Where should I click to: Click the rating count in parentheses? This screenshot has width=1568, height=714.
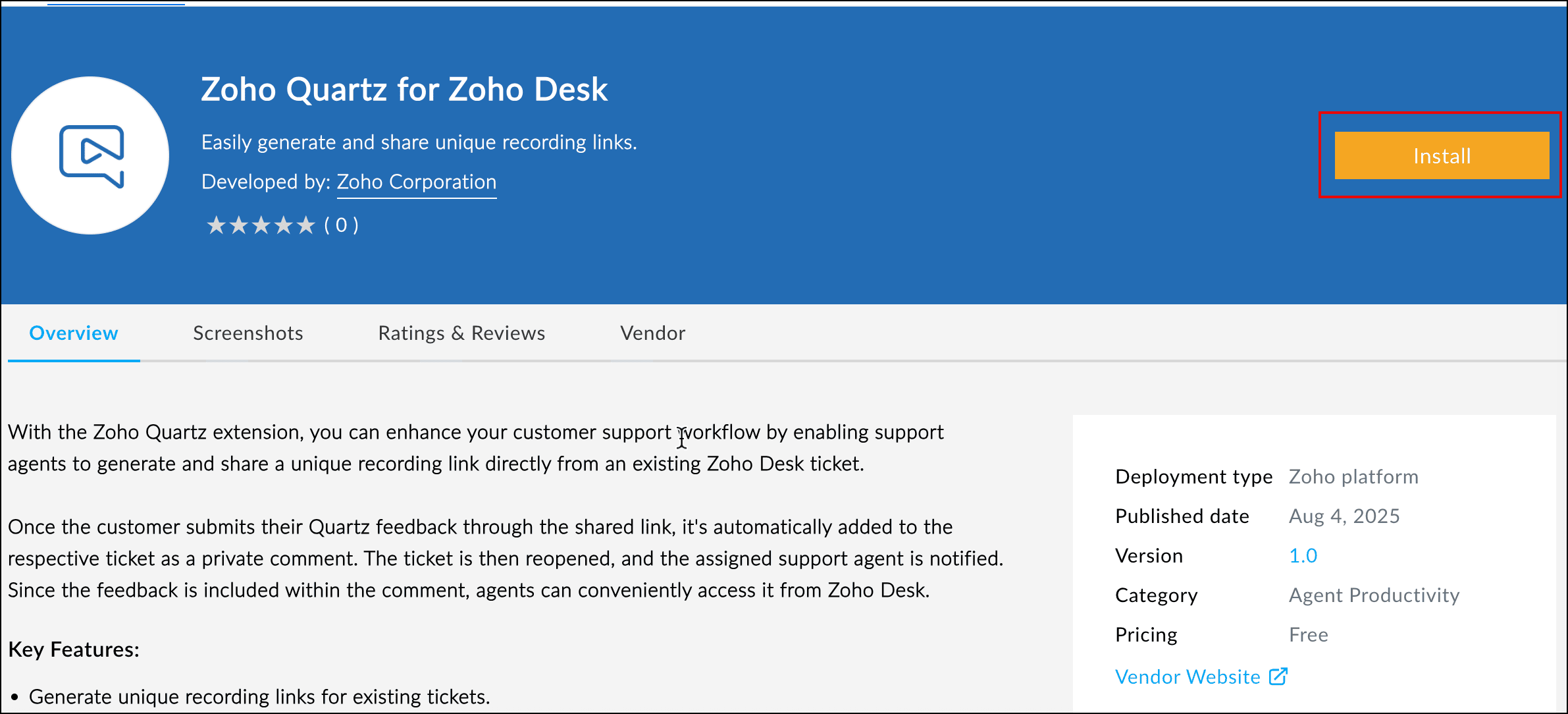pos(341,225)
